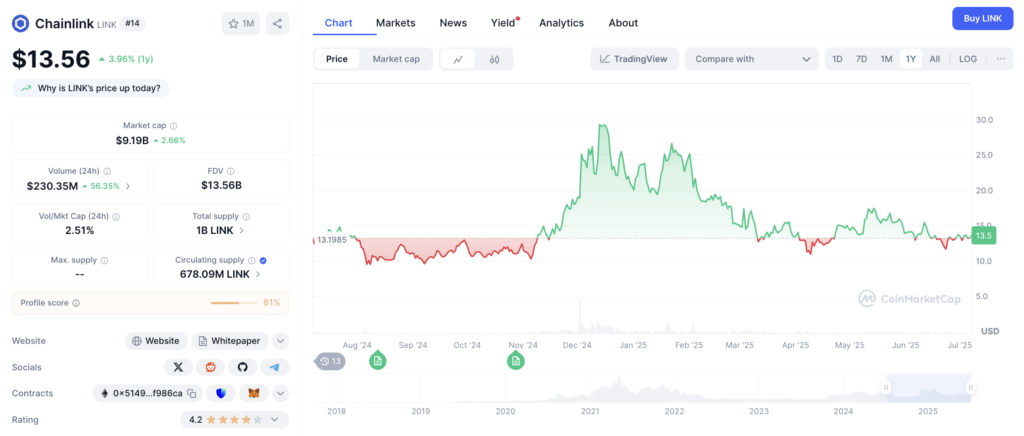
Task: Expand the 1B LINK total supply chevron
Action: tap(242, 230)
